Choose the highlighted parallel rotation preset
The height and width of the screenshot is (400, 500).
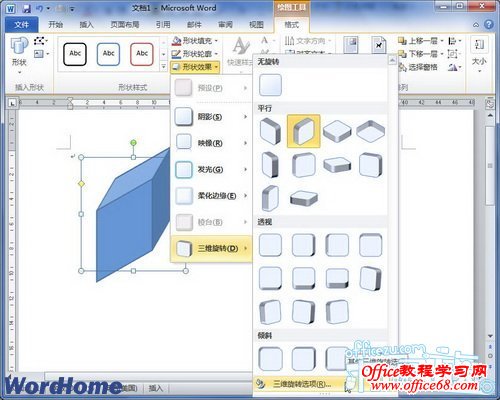[x=303, y=131]
